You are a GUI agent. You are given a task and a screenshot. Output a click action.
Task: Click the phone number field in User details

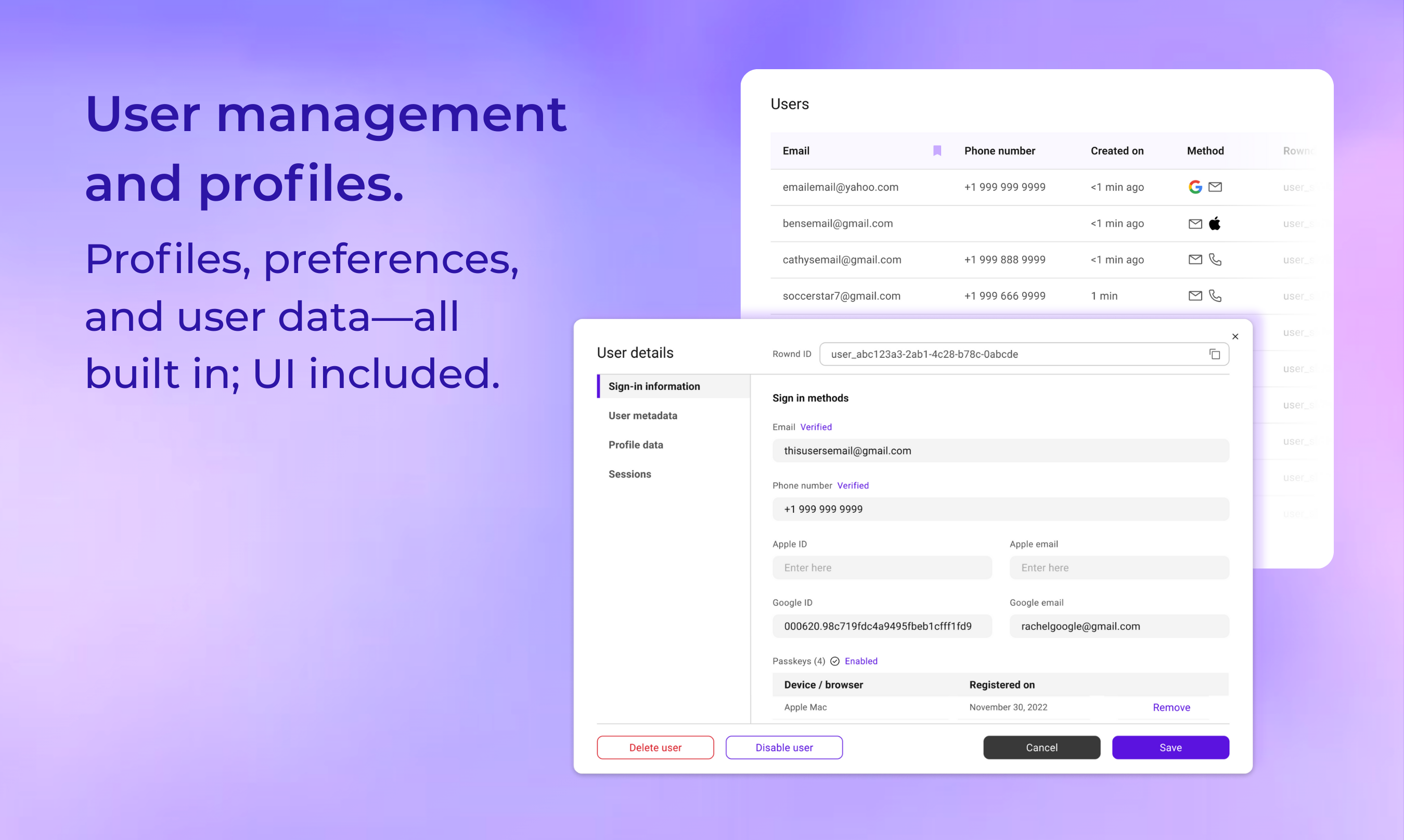(1000, 509)
